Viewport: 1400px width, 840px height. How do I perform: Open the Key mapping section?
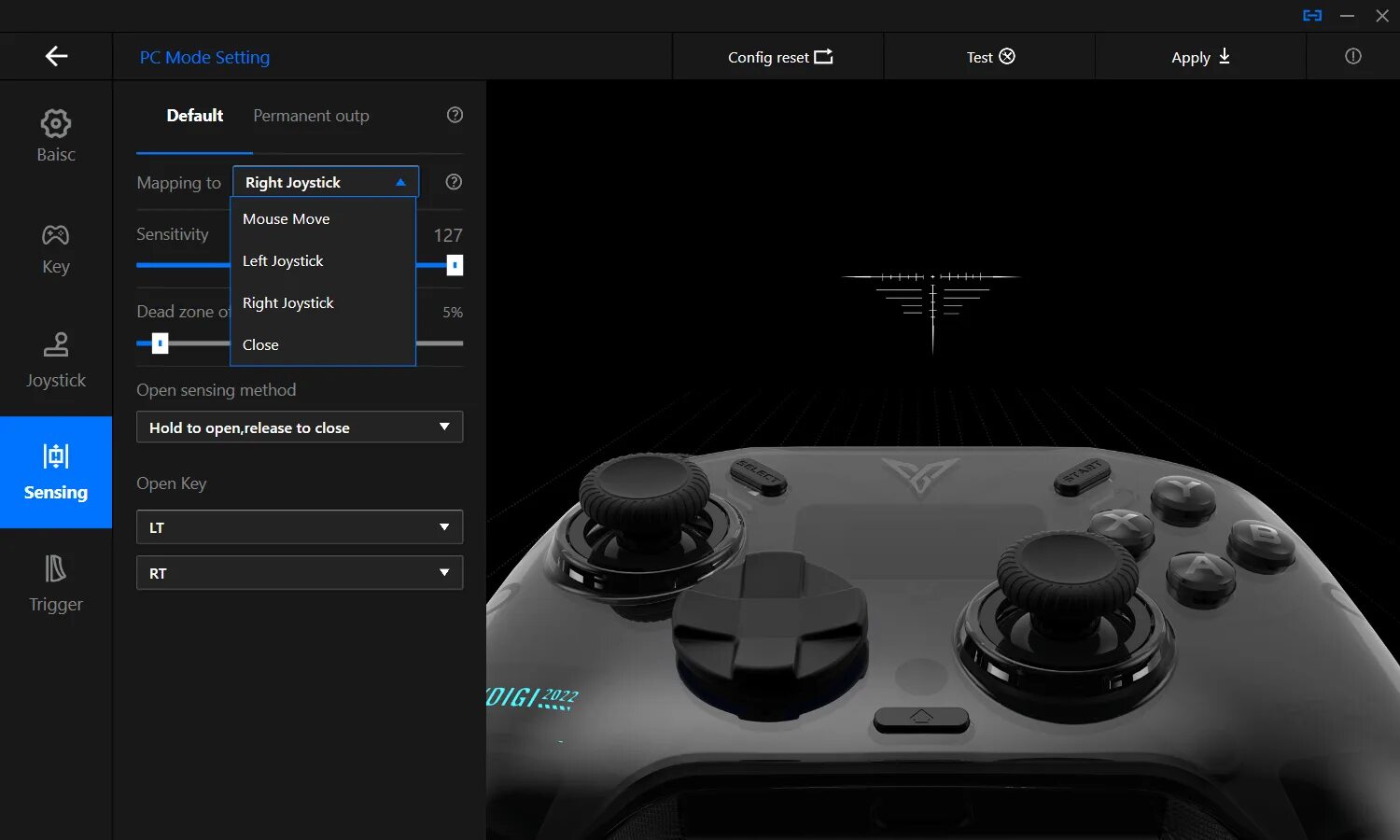point(56,248)
